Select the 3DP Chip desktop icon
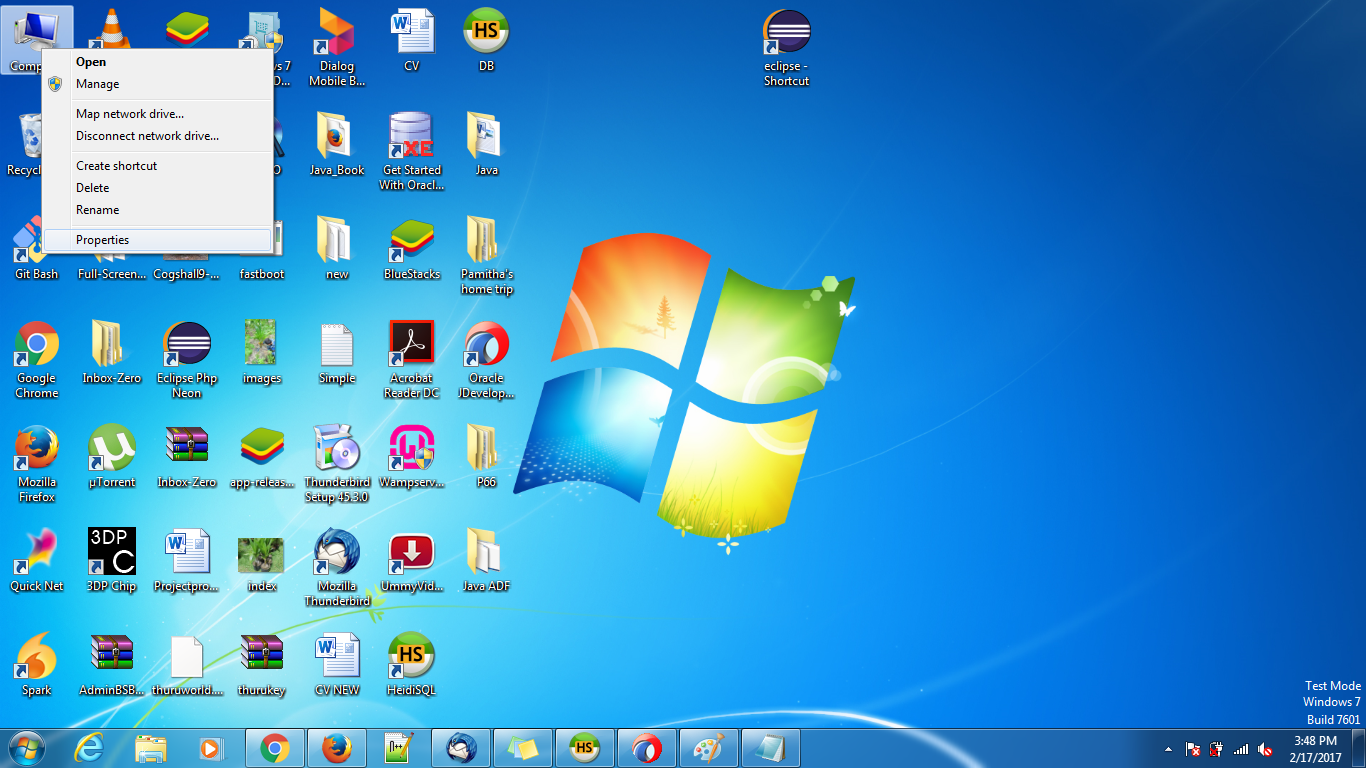Image resolution: width=1366 pixels, height=768 pixels. [112, 560]
